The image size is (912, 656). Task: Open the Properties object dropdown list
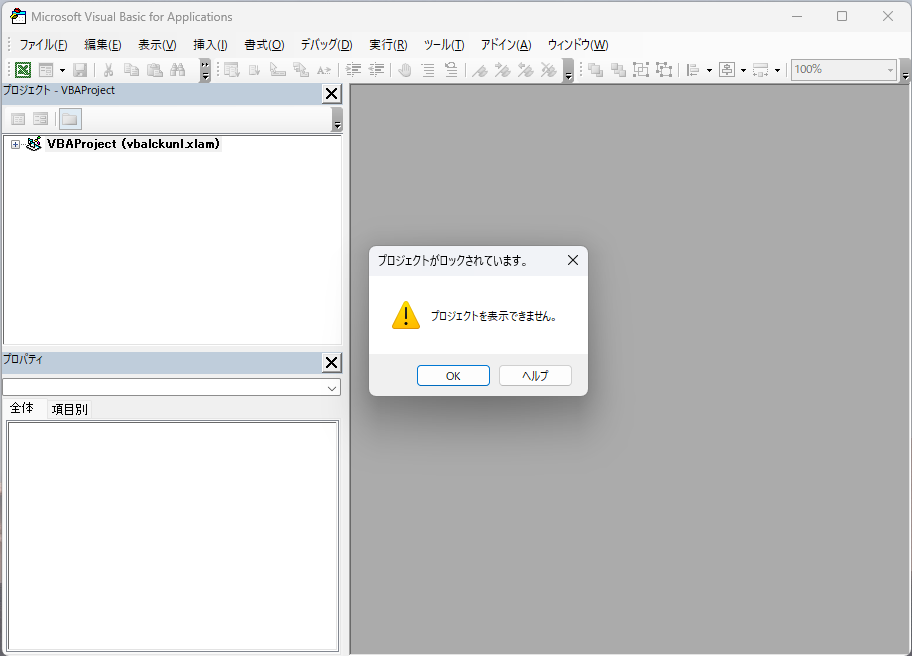[332, 387]
